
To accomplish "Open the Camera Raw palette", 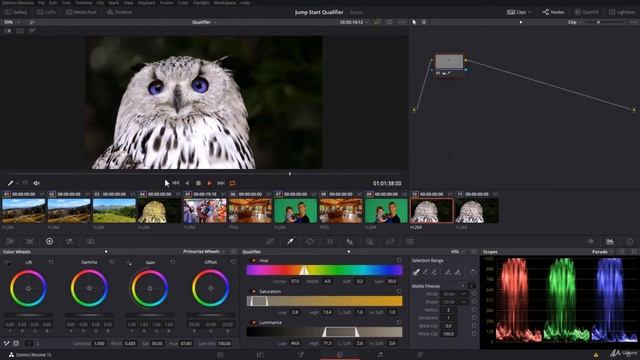I will tap(10, 242).
